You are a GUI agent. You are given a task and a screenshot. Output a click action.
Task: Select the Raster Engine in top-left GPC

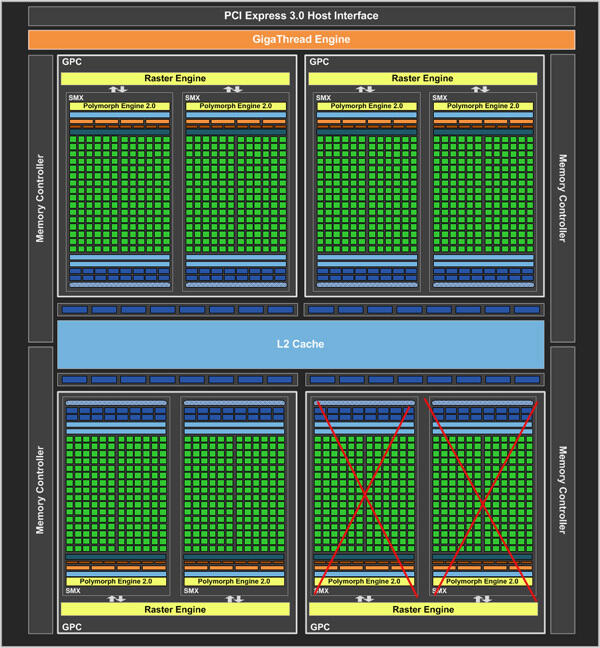pos(175,79)
